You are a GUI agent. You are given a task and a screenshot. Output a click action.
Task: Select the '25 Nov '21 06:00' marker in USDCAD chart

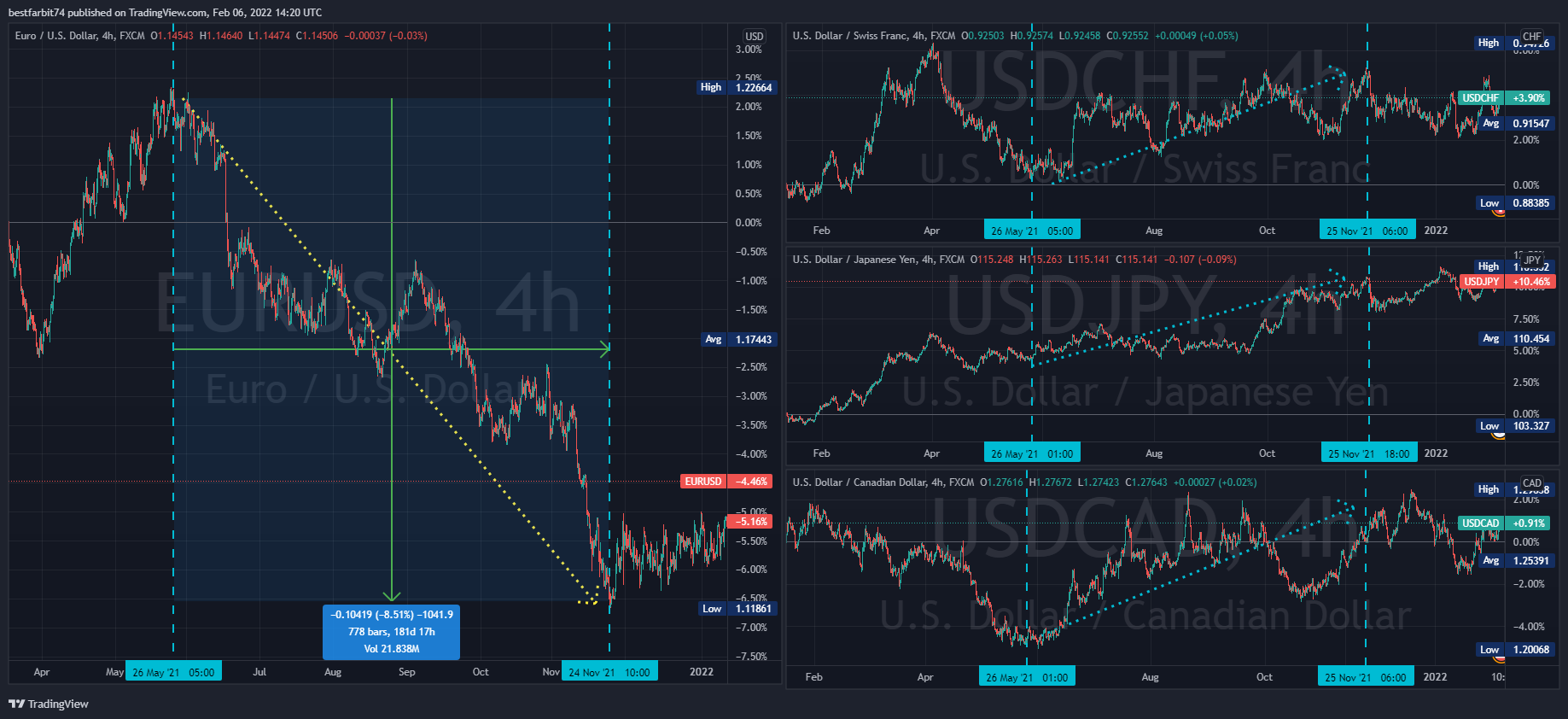1366,677
